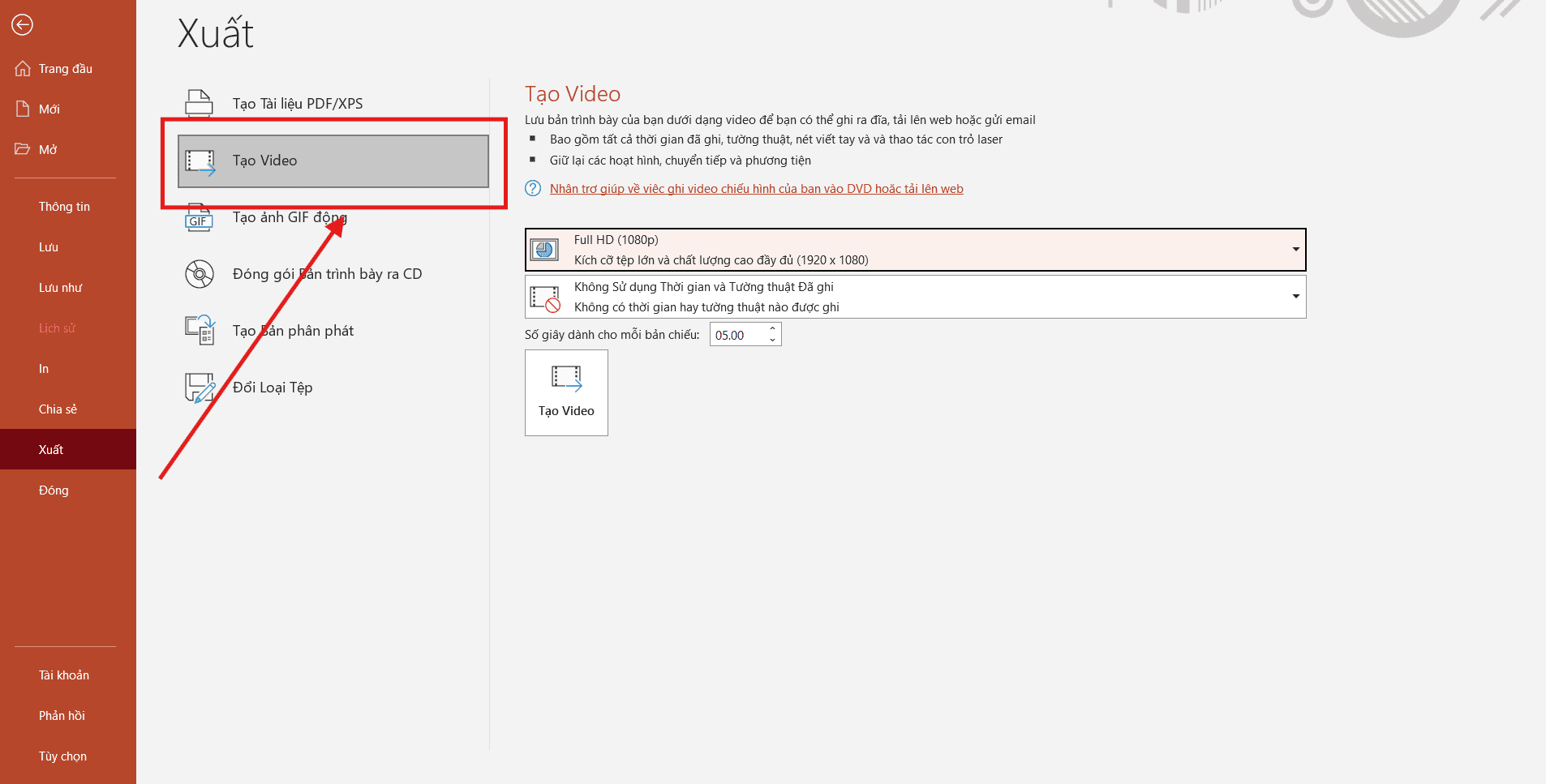Viewport: 1546px width, 784px height.
Task: Click the back arrow icon
Action: click(x=22, y=25)
